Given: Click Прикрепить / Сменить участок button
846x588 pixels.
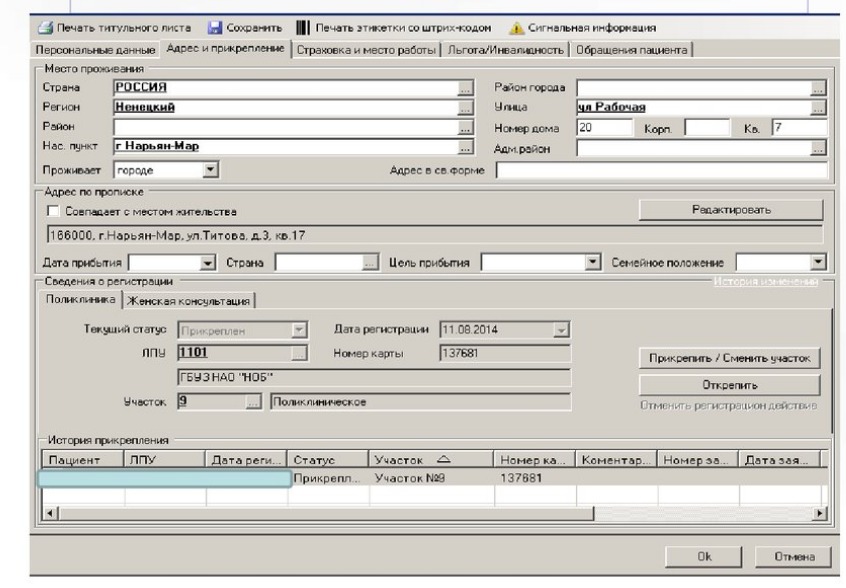Looking at the screenshot, I should pos(727,358).
